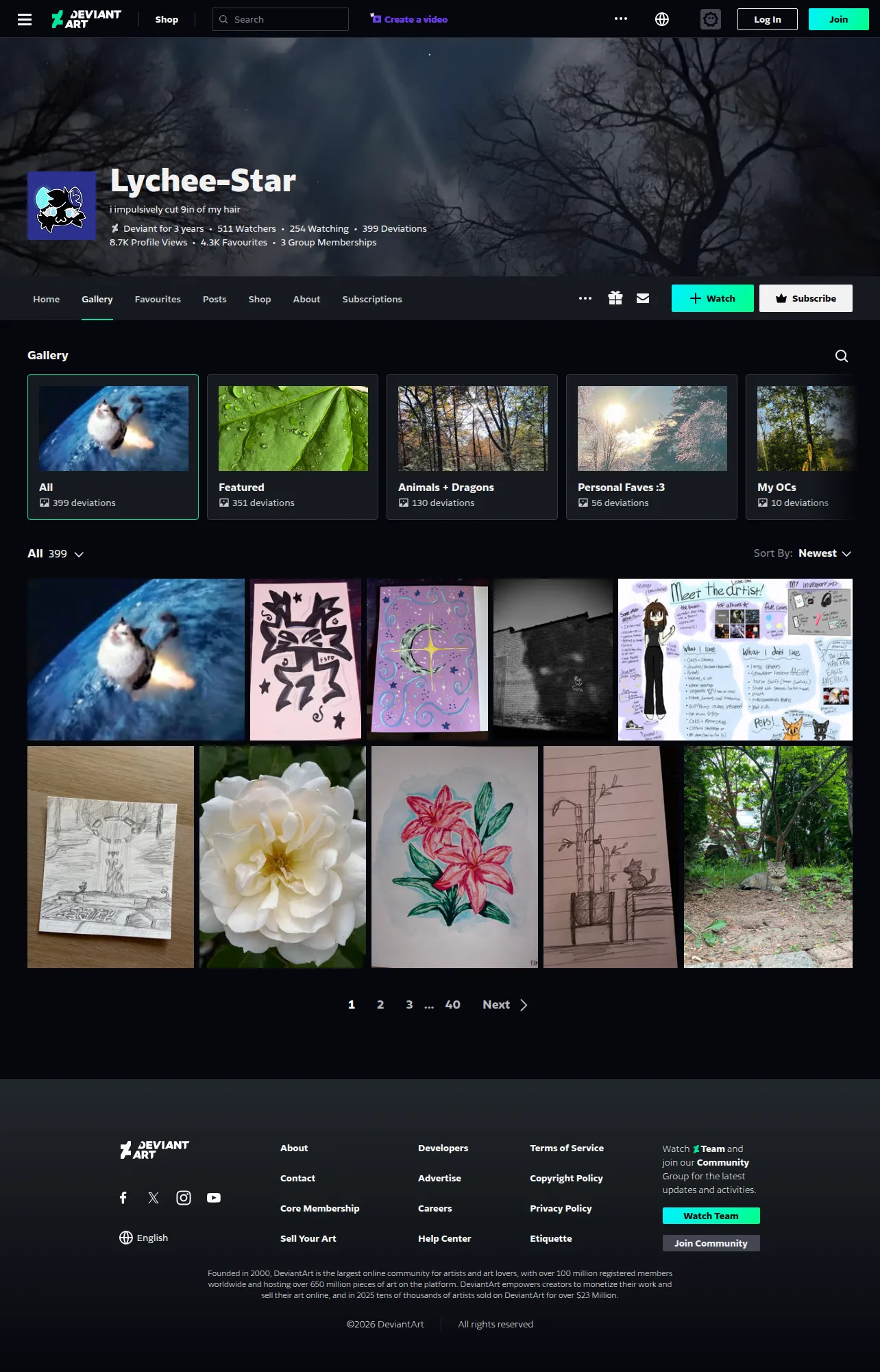Click the Log In button

768,19
